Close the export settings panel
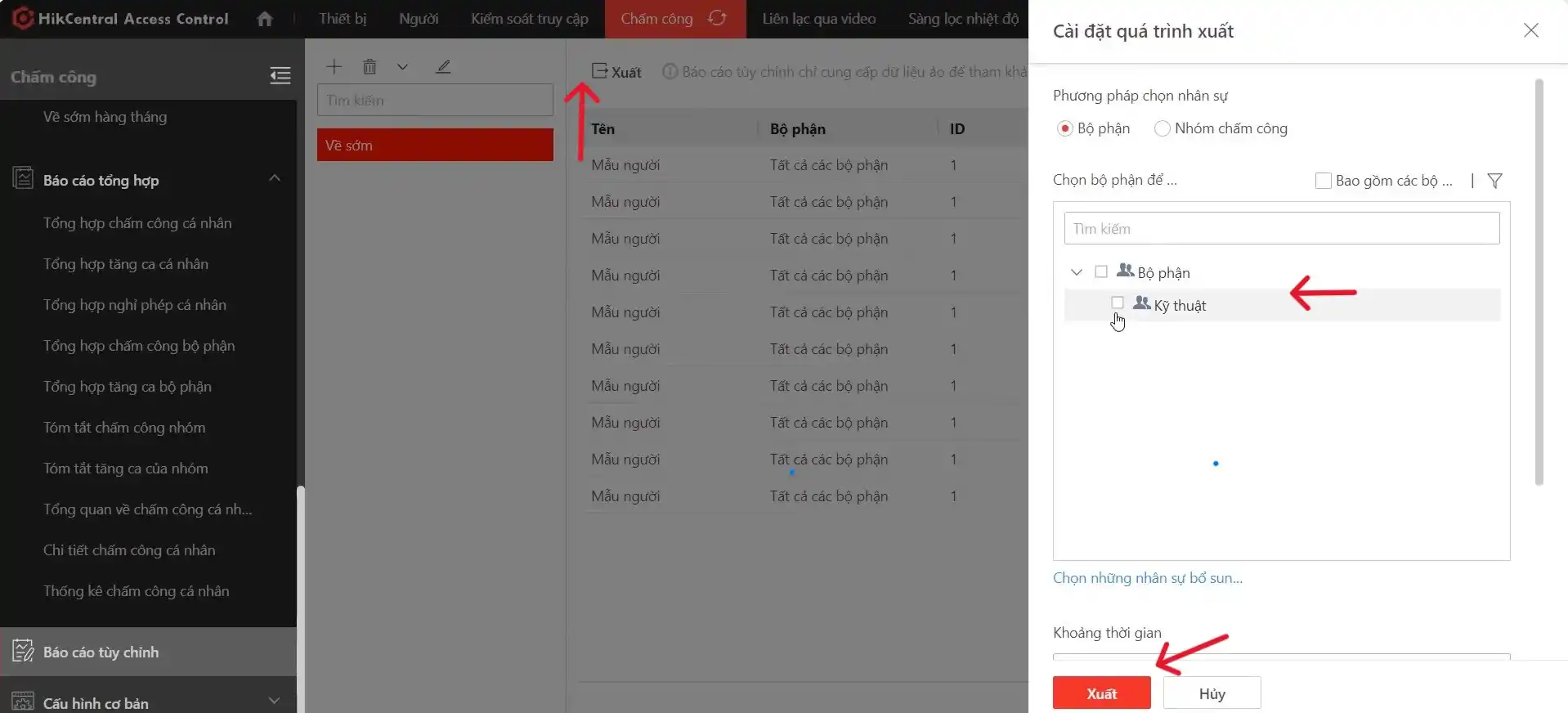The image size is (1568, 713). (1530, 30)
